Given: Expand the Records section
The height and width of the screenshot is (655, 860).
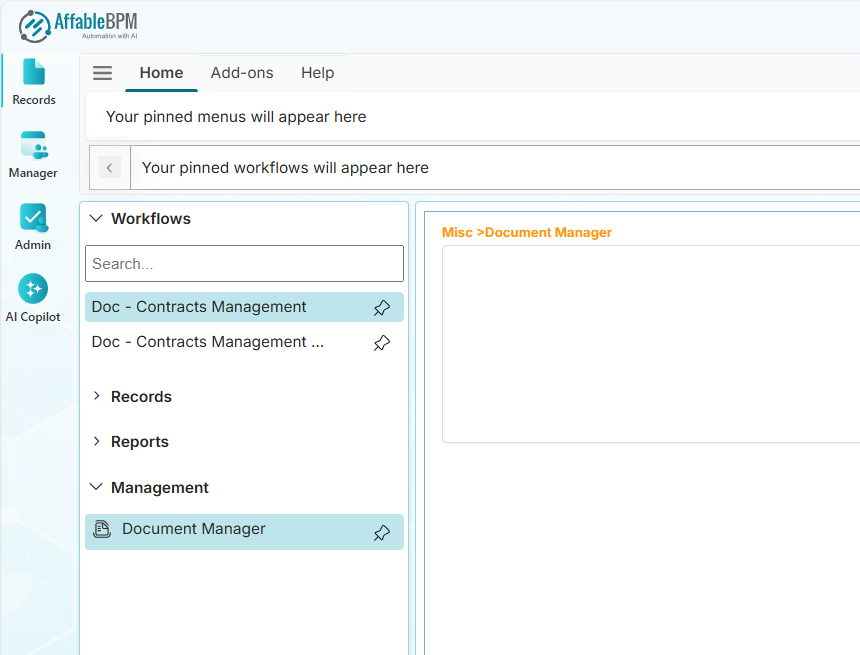Looking at the screenshot, I should (96, 396).
